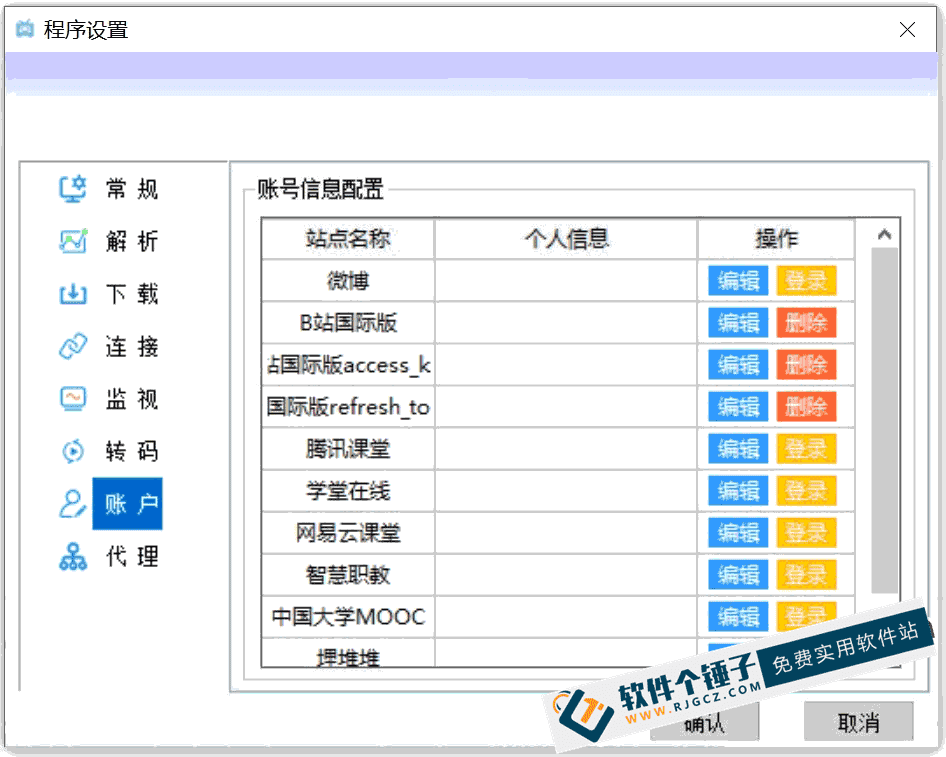The width and height of the screenshot is (946, 757).
Task: Click the 个人信息 column header
Action: pos(566,239)
